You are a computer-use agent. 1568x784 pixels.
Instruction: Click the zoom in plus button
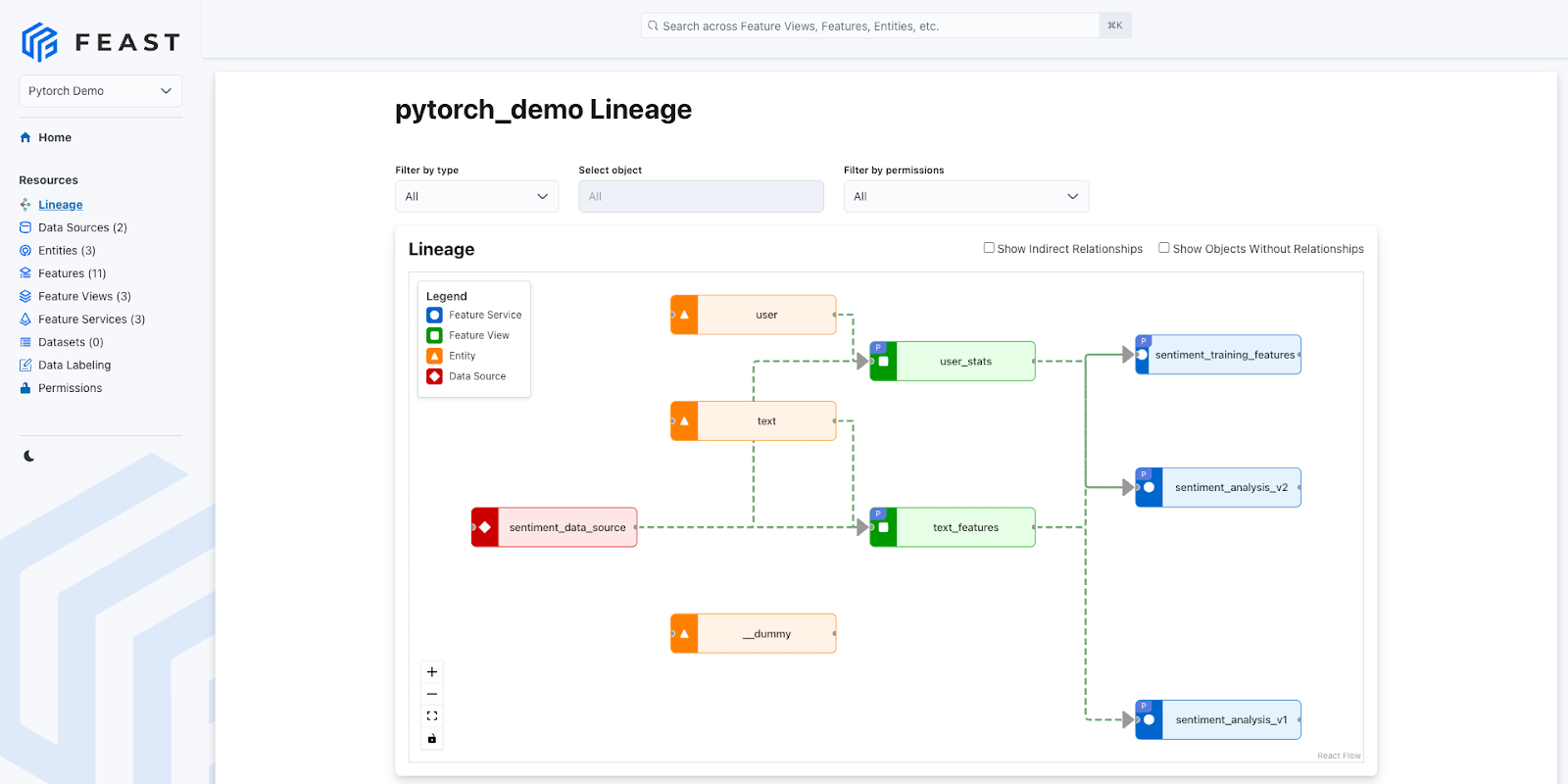(432, 672)
